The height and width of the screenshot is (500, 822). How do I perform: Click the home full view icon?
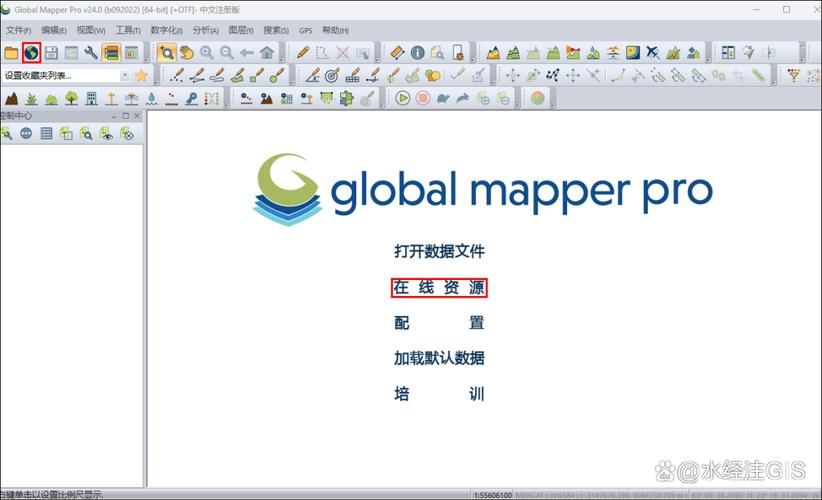[267, 52]
